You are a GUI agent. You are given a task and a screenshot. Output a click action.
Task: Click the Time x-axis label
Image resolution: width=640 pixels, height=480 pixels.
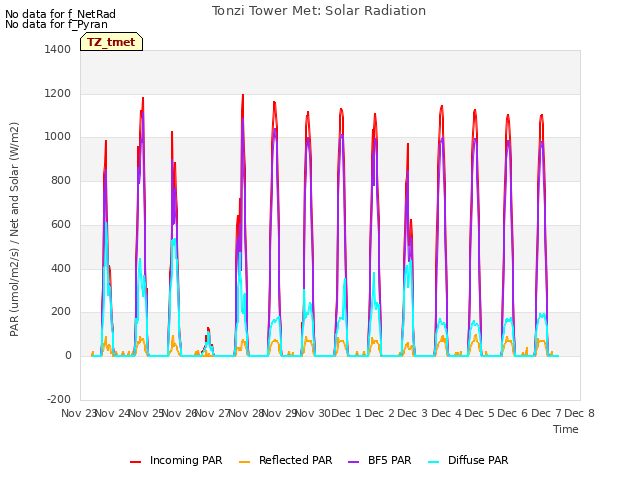tap(566, 429)
